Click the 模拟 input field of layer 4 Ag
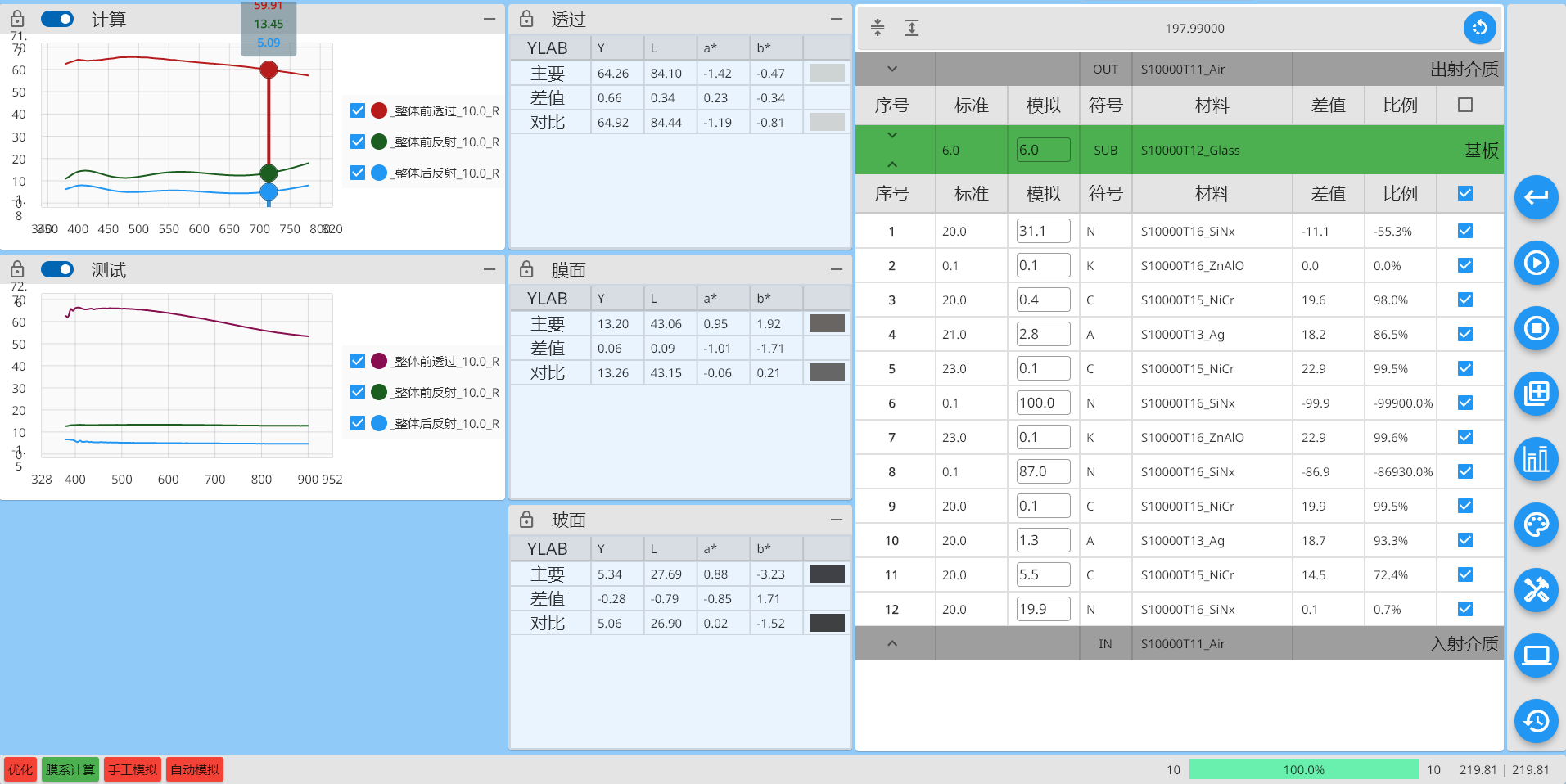Image resolution: width=1566 pixels, height=784 pixels. [x=1043, y=333]
